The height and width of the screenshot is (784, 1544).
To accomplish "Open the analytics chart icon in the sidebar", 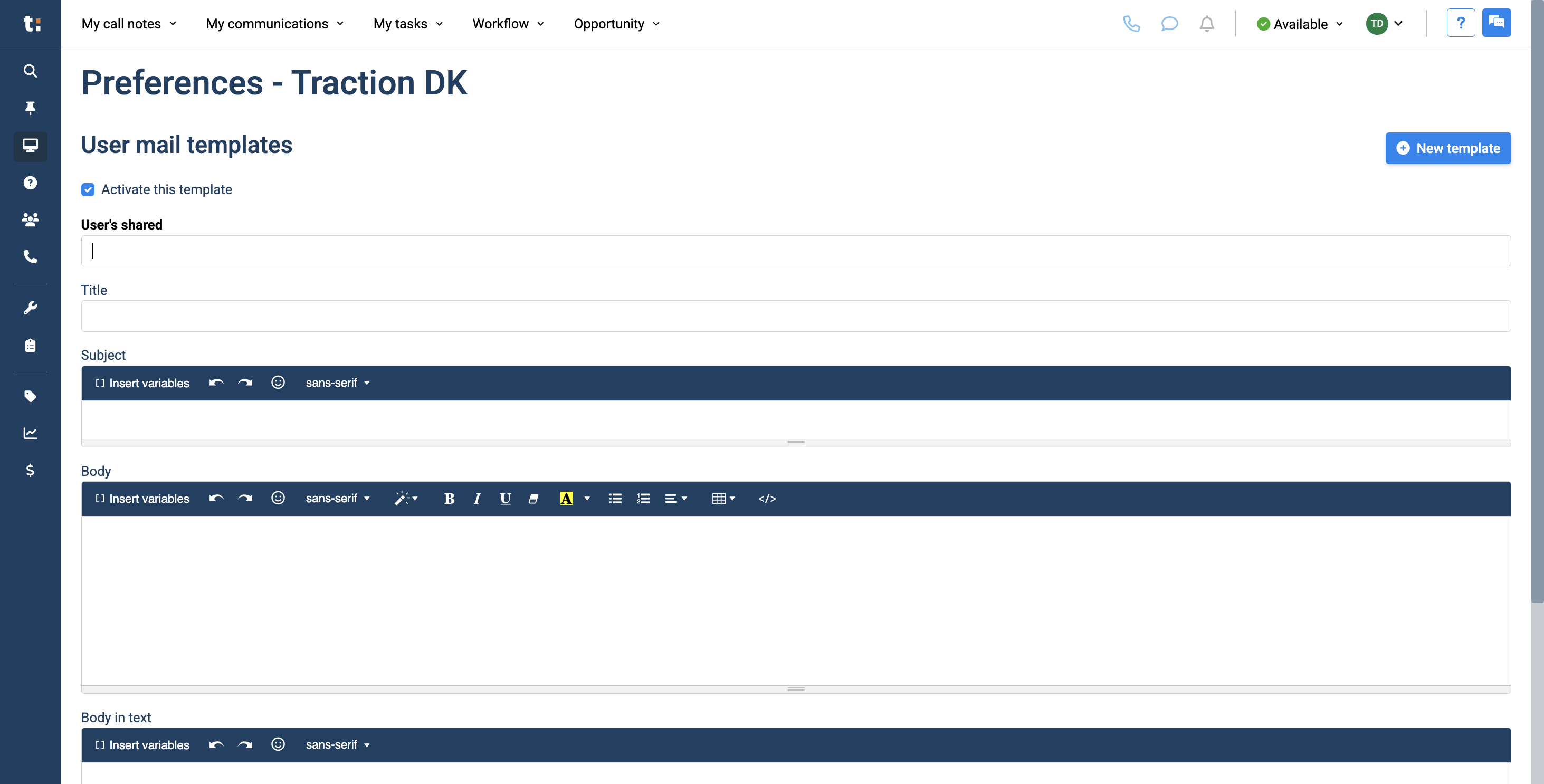I will click(x=30, y=433).
